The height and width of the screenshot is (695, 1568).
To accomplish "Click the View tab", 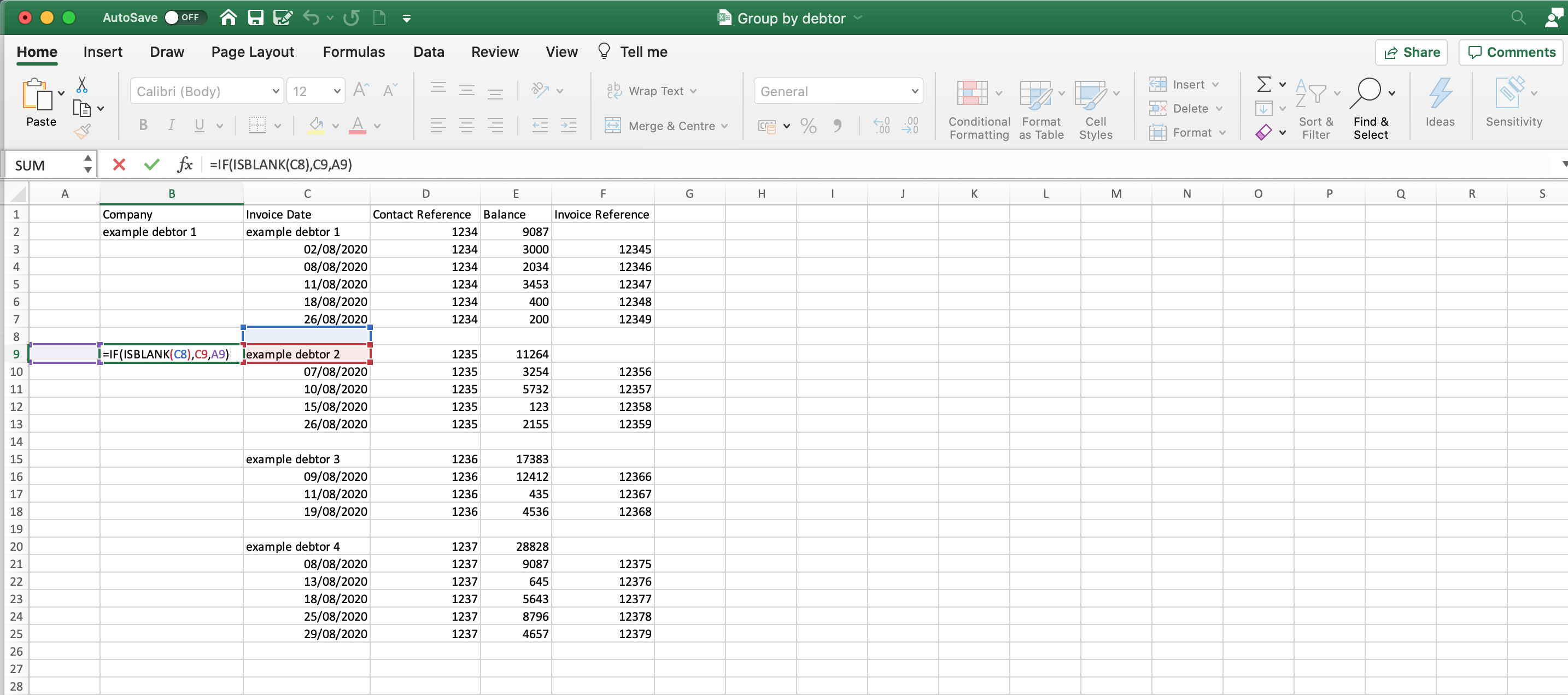I will tap(561, 52).
